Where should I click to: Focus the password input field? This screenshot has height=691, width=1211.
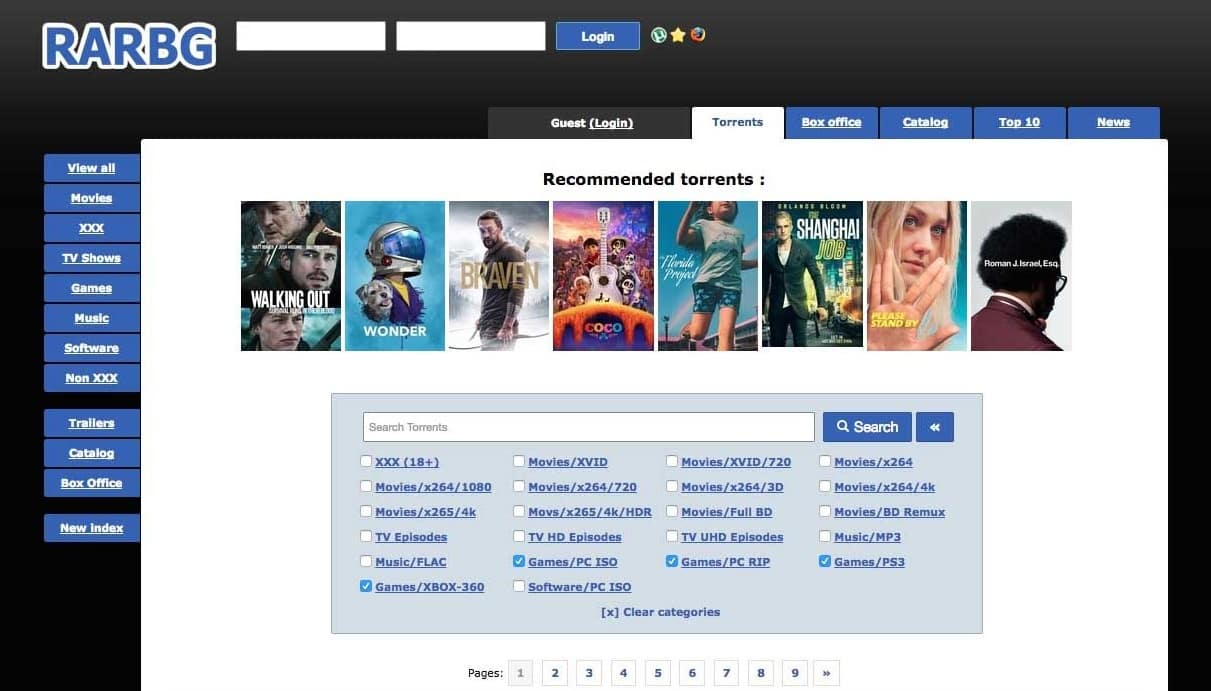471,36
